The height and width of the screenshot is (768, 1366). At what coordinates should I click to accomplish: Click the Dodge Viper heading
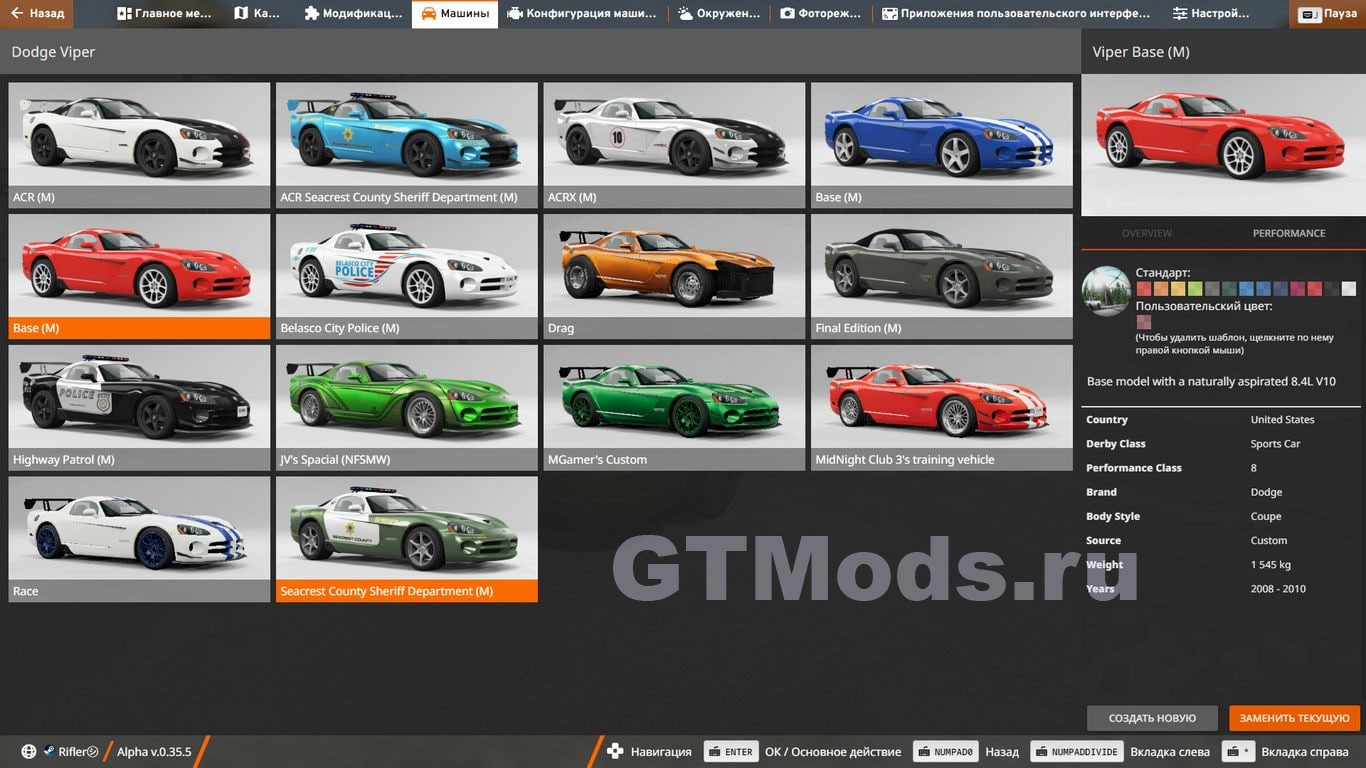[53, 52]
